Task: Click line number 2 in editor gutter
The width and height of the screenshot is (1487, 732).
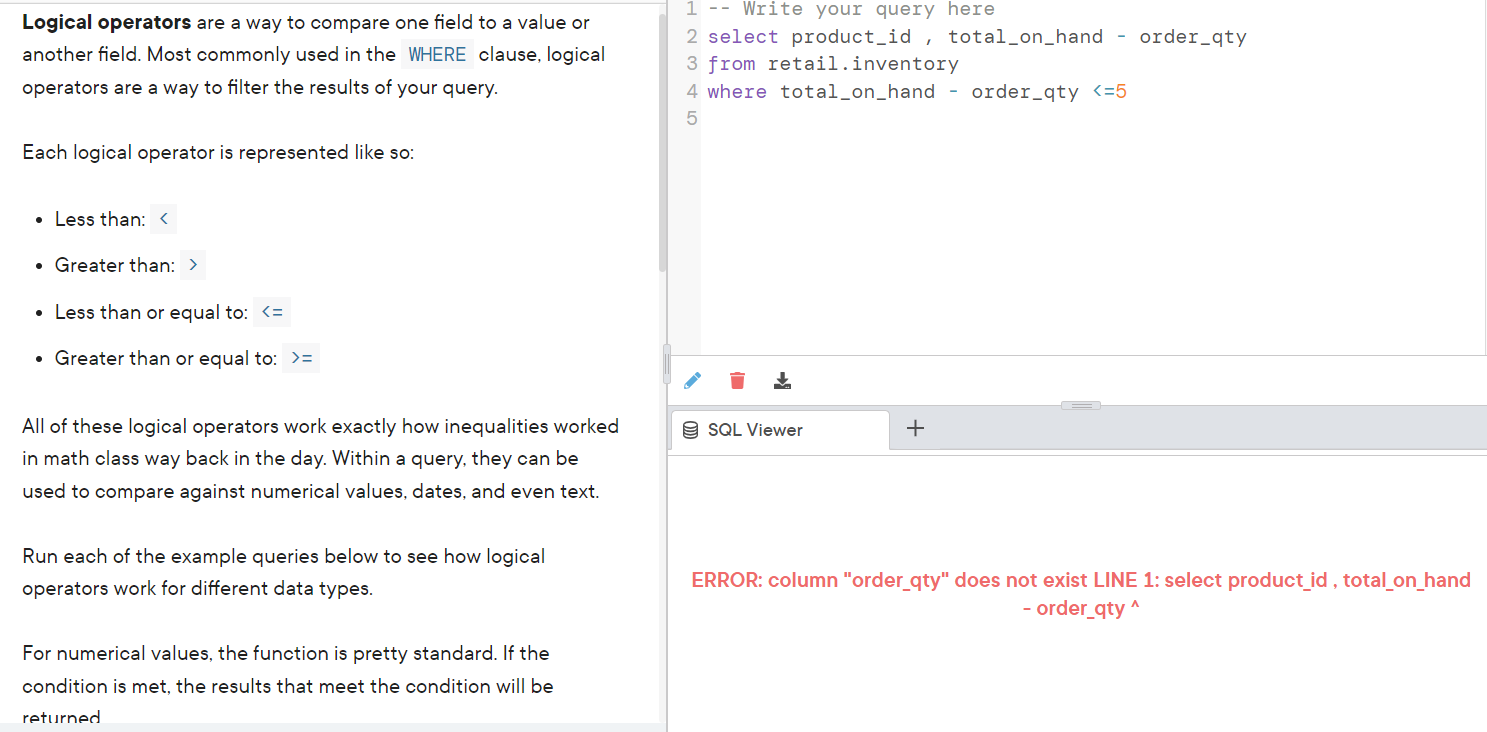Action: pyautogui.click(x=692, y=37)
